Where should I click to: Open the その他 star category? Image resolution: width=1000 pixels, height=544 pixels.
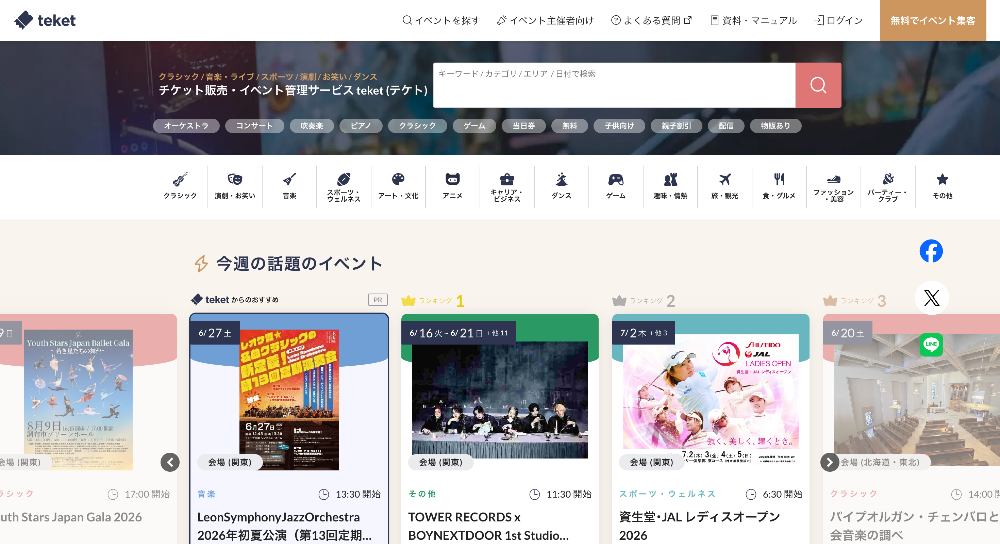pos(942,186)
